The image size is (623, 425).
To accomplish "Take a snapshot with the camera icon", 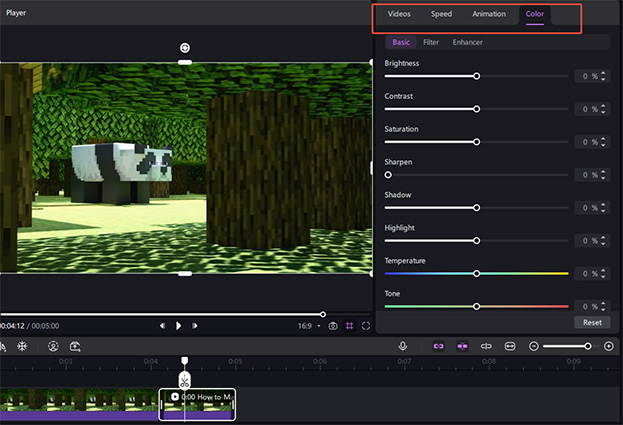I will coord(333,326).
